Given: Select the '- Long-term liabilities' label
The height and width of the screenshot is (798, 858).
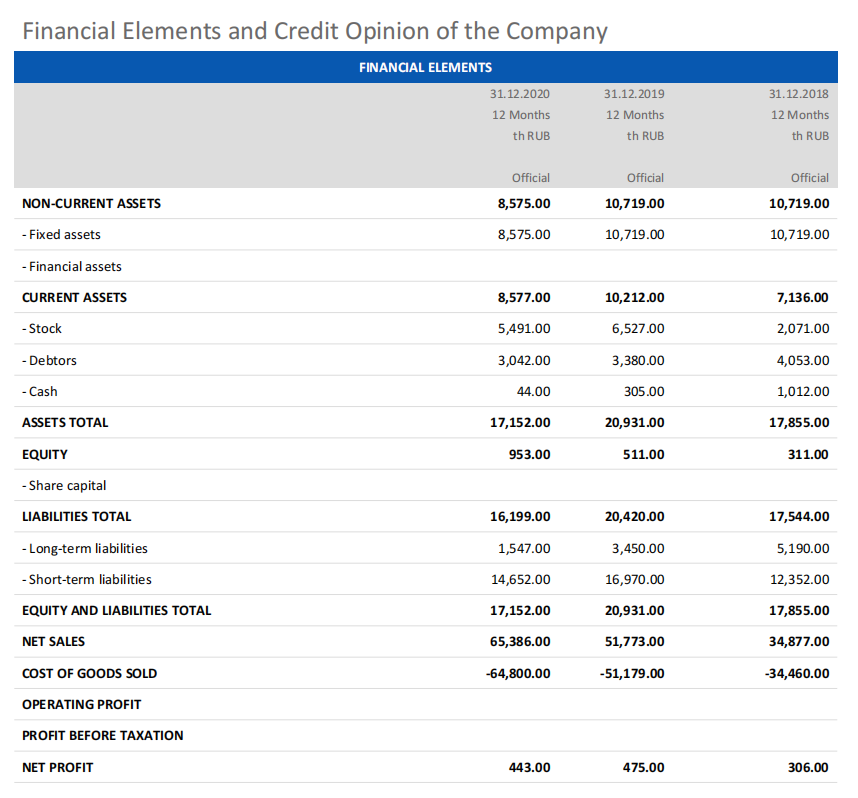Looking at the screenshot, I should (85, 549).
